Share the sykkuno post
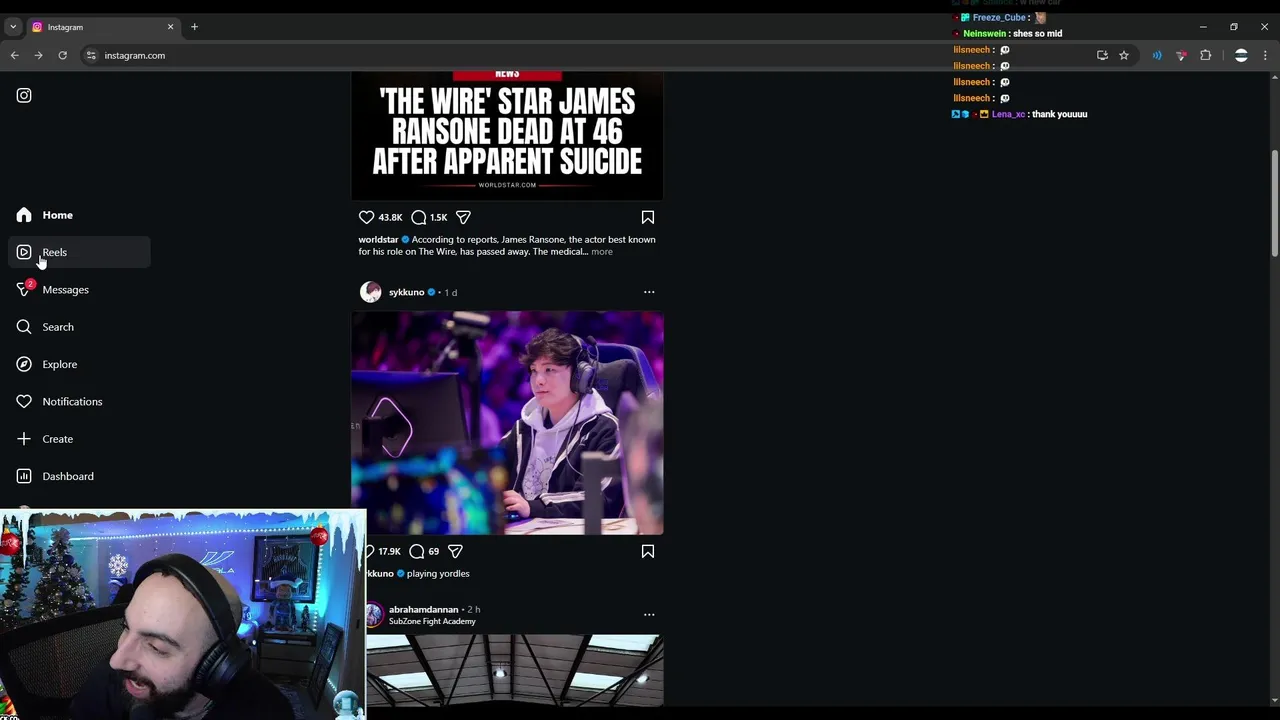This screenshot has width=1280, height=720. pos(455,551)
